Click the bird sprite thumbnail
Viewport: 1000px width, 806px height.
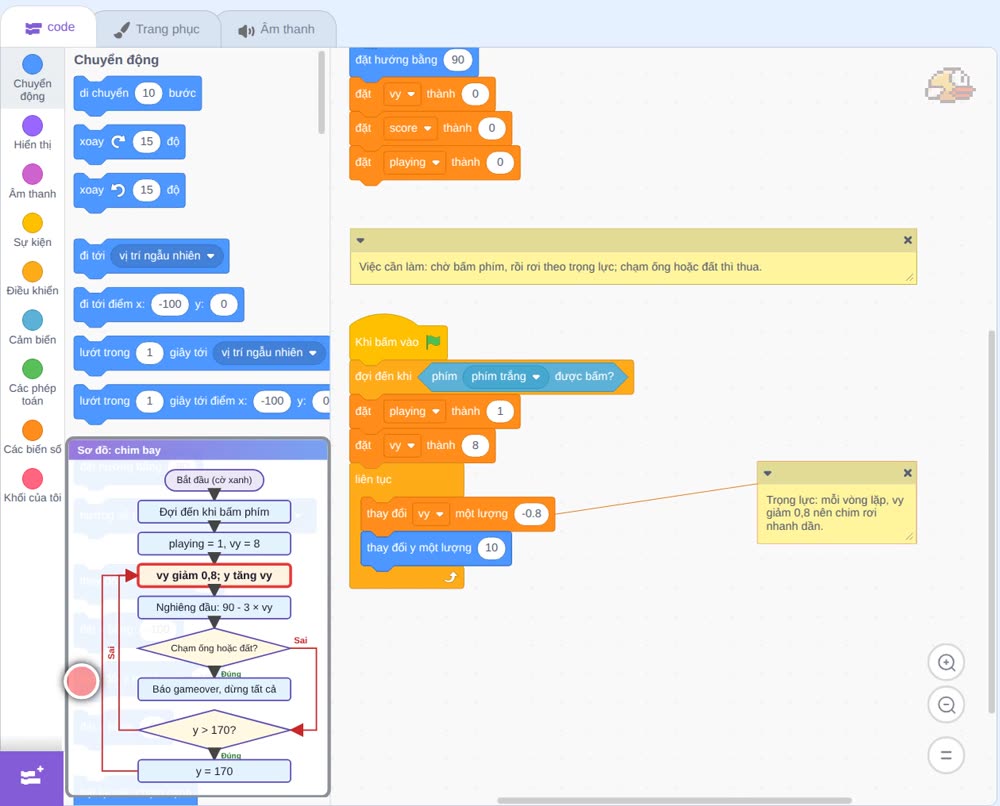[x=950, y=85]
